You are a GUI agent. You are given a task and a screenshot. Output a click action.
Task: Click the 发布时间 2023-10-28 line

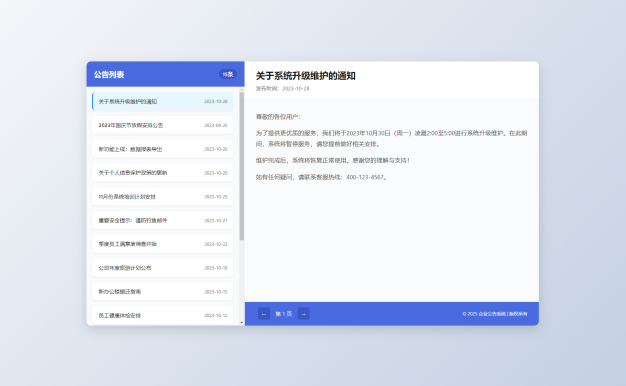tap(282, 89)
